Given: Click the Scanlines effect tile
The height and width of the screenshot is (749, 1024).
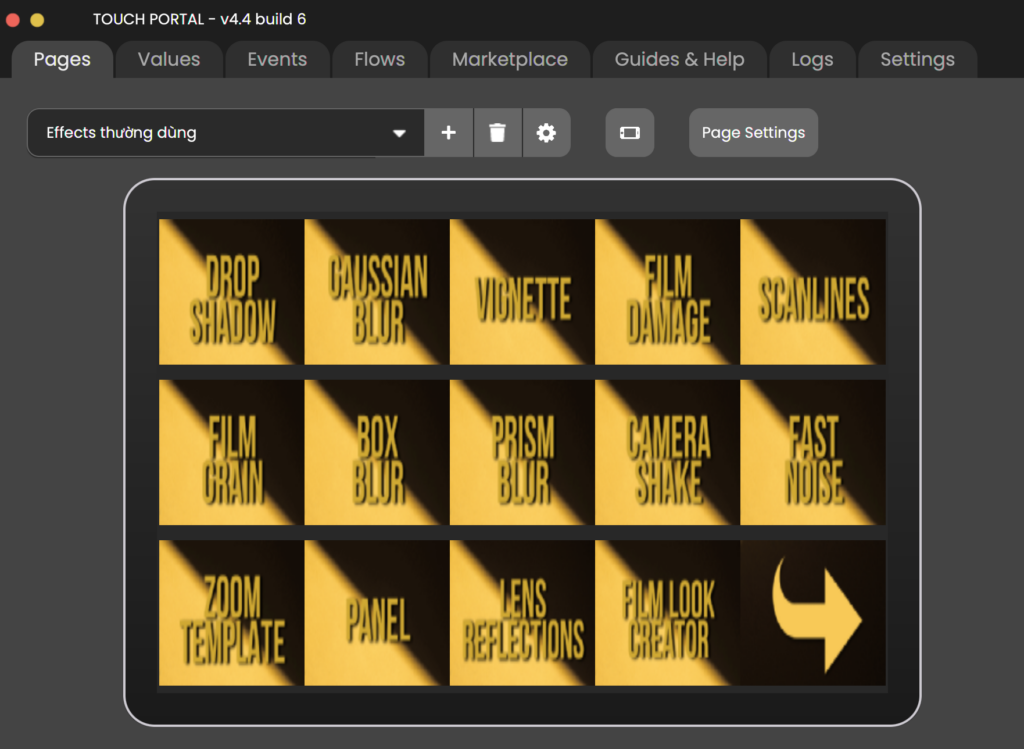Looking at the screenshot, I should pos(812,292).
